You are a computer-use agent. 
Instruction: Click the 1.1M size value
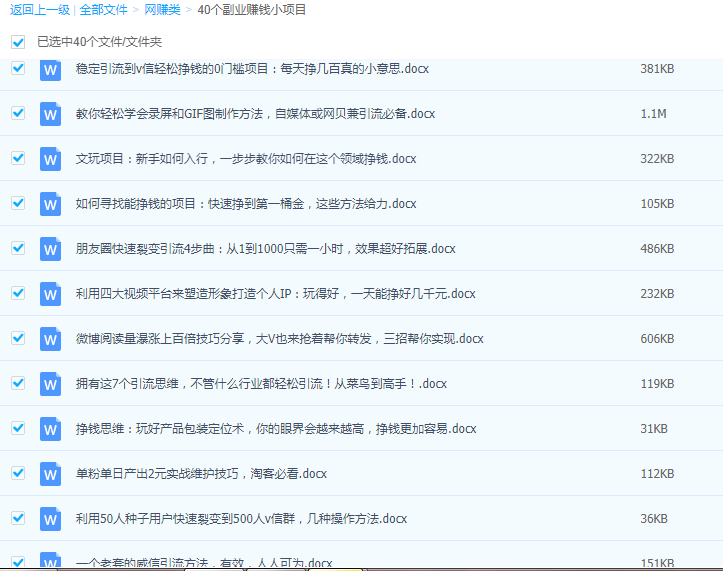653,114
